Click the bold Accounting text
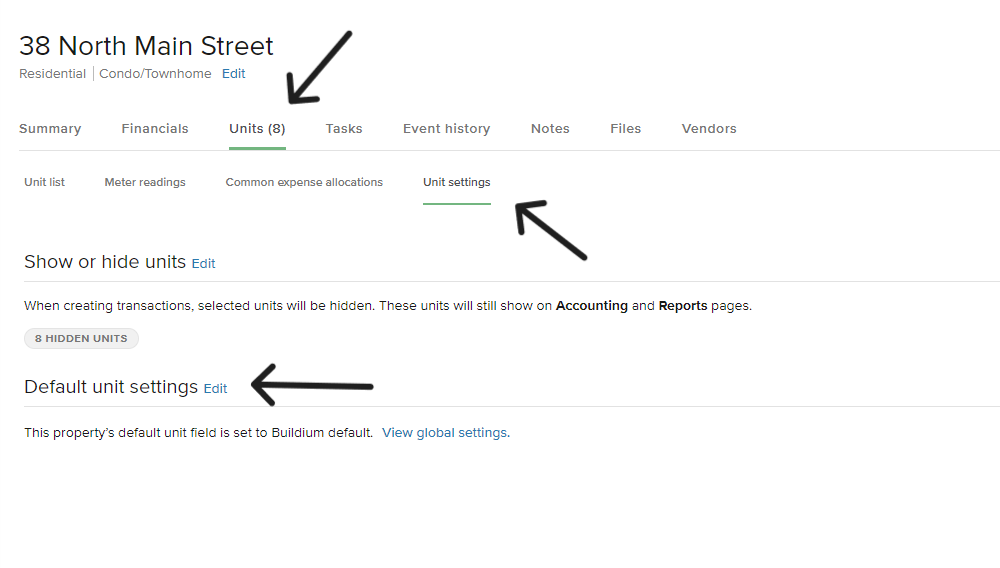The width and height of the screenshot is (1000, 568). [592, 306]
